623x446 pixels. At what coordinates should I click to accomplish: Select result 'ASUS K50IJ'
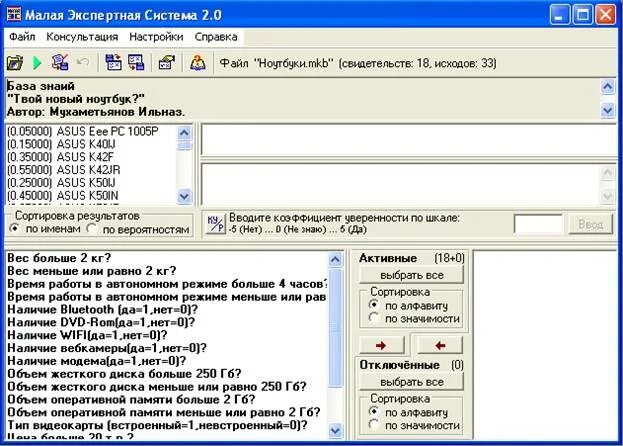pos(61,183)
